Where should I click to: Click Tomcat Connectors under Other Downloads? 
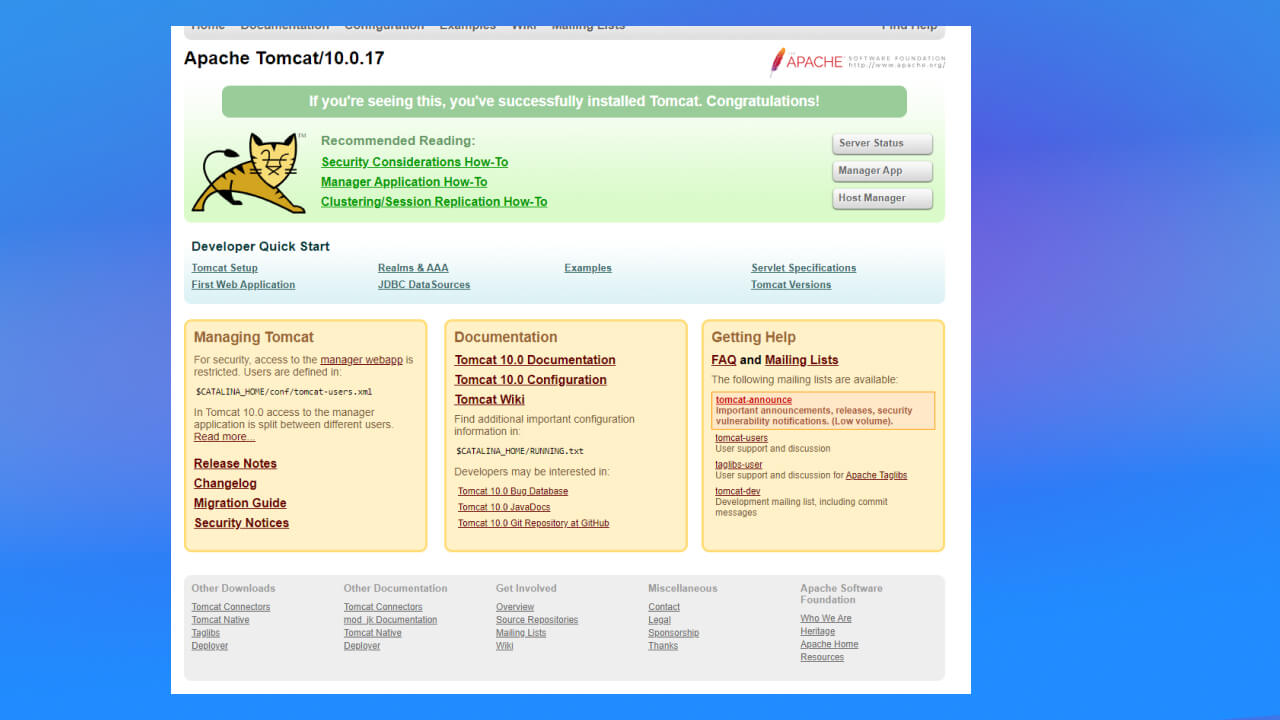(x=231, y=607)
